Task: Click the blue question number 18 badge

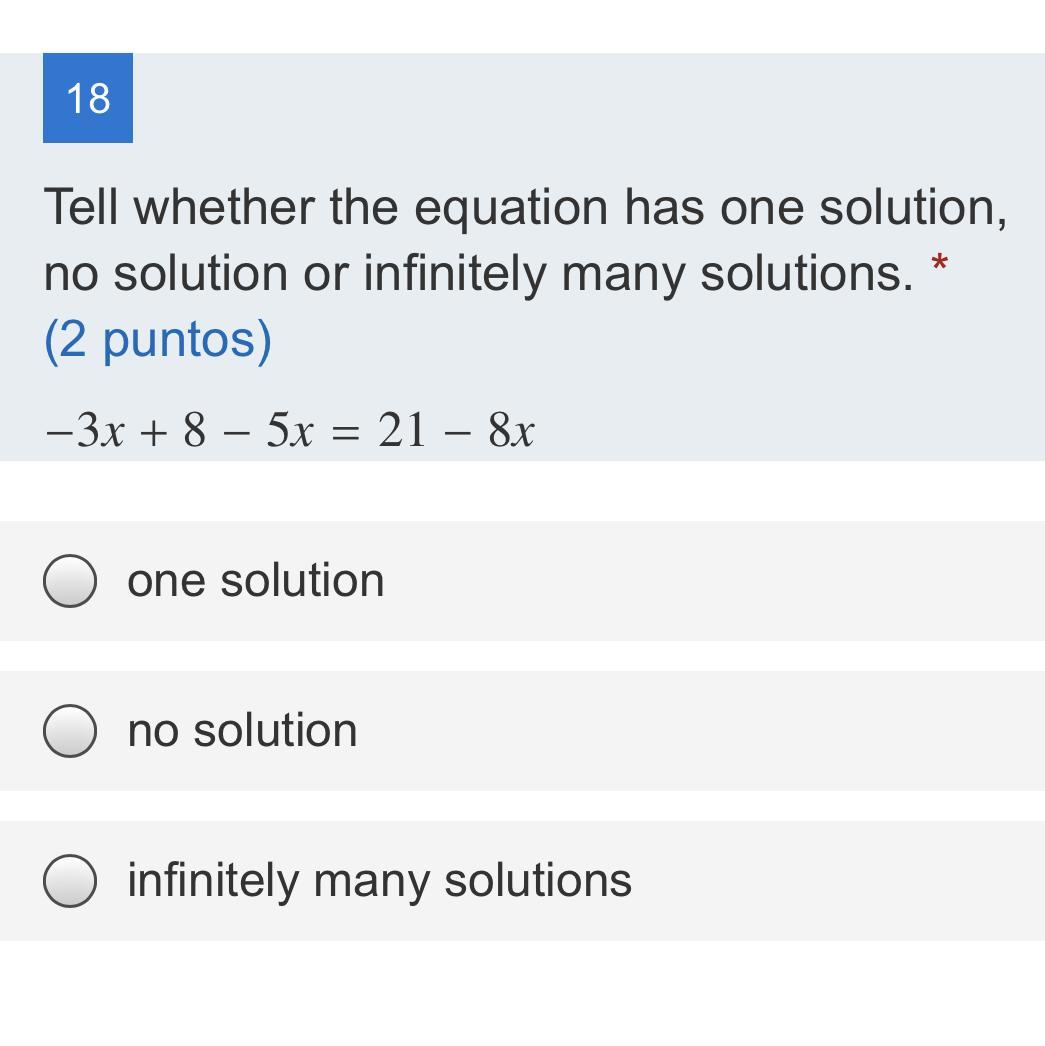Action: point(88,98)
